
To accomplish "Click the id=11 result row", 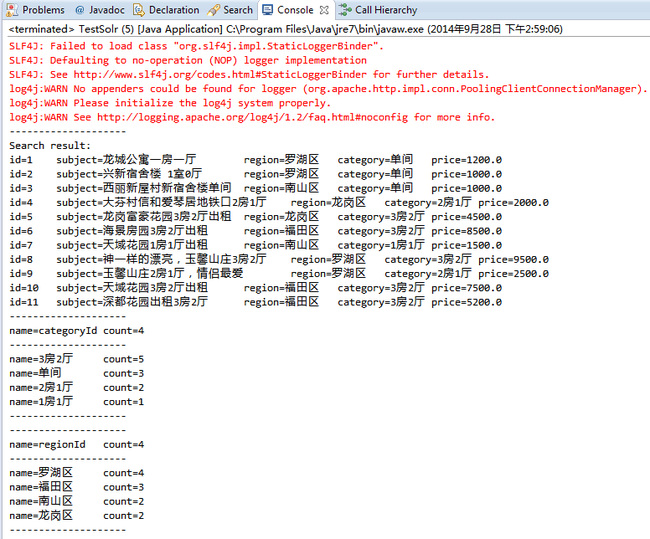I will click(x=255, y=302).
